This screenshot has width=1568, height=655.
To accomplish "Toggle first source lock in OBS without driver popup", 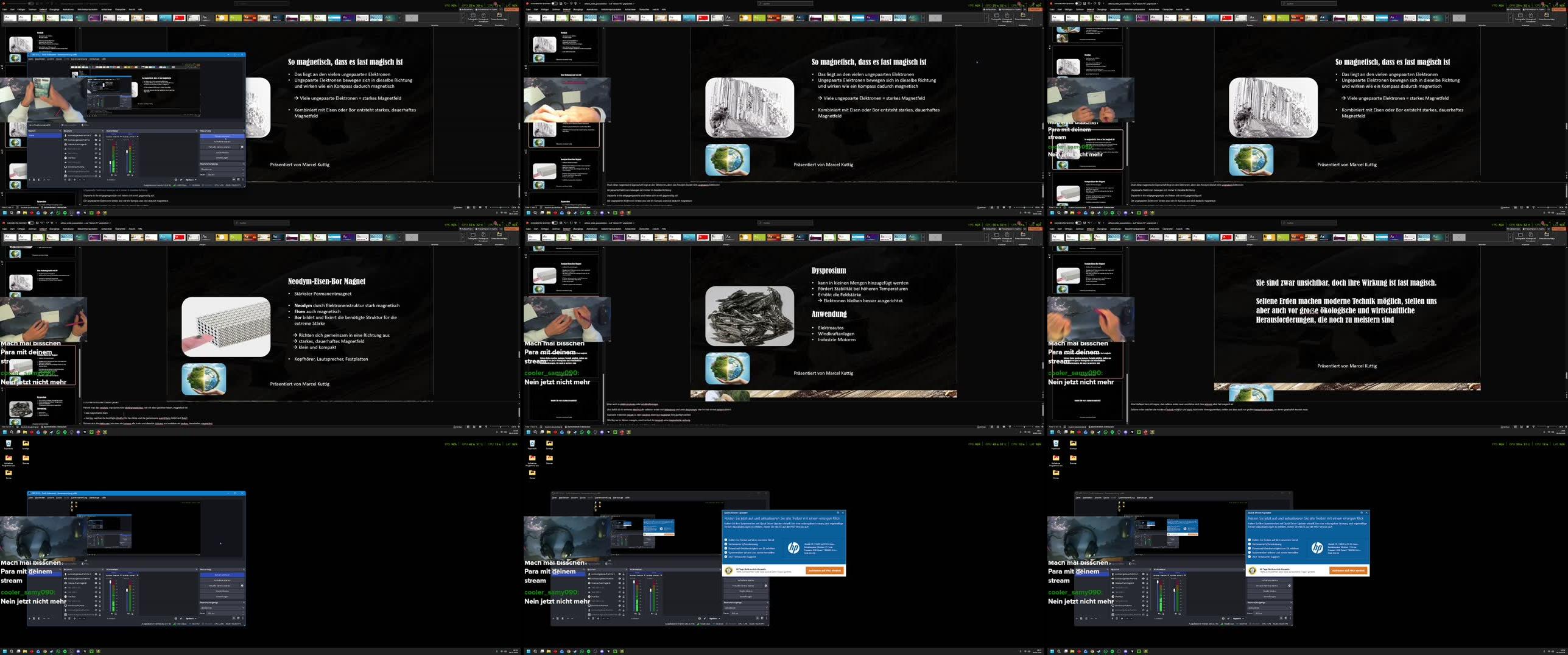I will pyautogui.click(x=100, y=574).
